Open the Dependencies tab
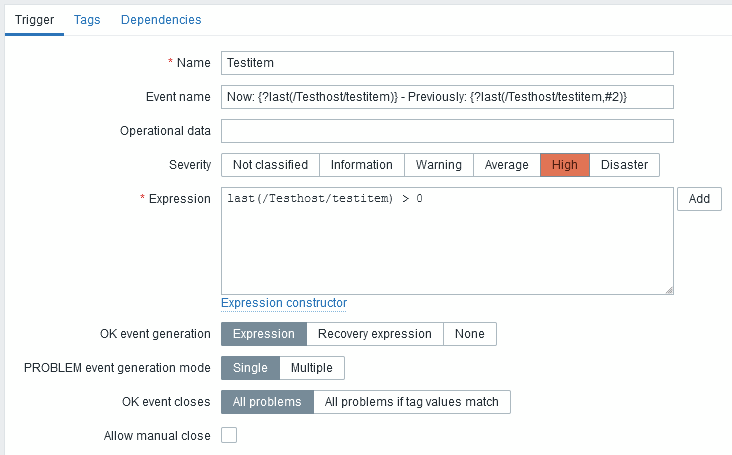The height and width of the screenshot is (455, 732). [x=161, y=19]
